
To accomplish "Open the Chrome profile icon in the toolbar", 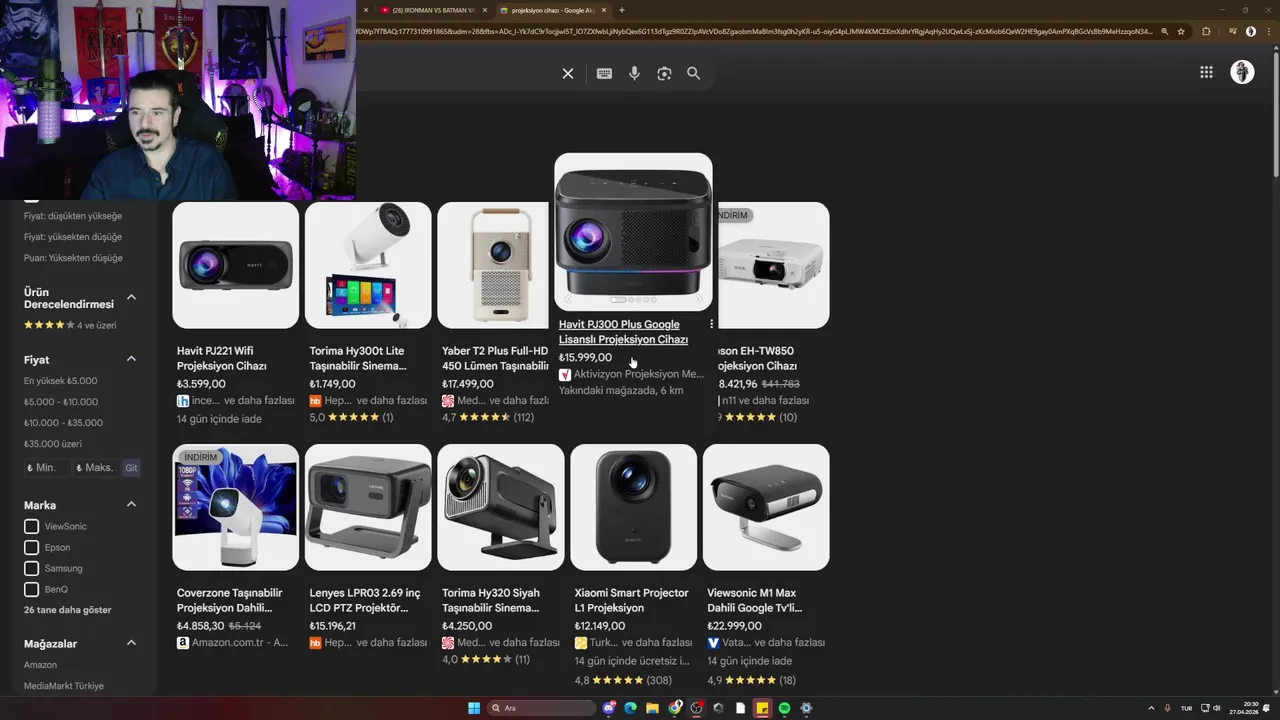I will pyautogui.click(x=1251, y=31).
